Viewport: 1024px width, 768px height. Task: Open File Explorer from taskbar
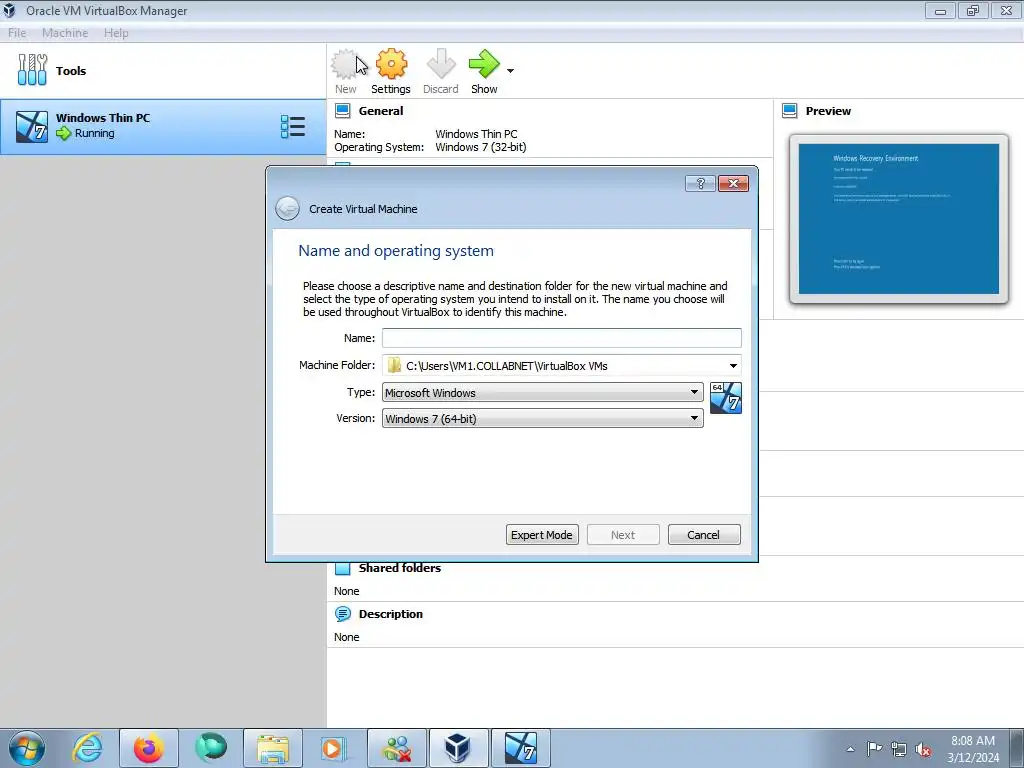point(273,748)
